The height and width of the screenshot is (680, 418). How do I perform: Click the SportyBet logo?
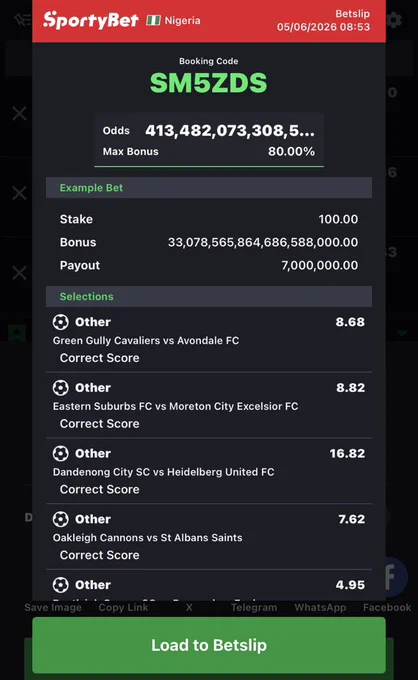[91, 20]
